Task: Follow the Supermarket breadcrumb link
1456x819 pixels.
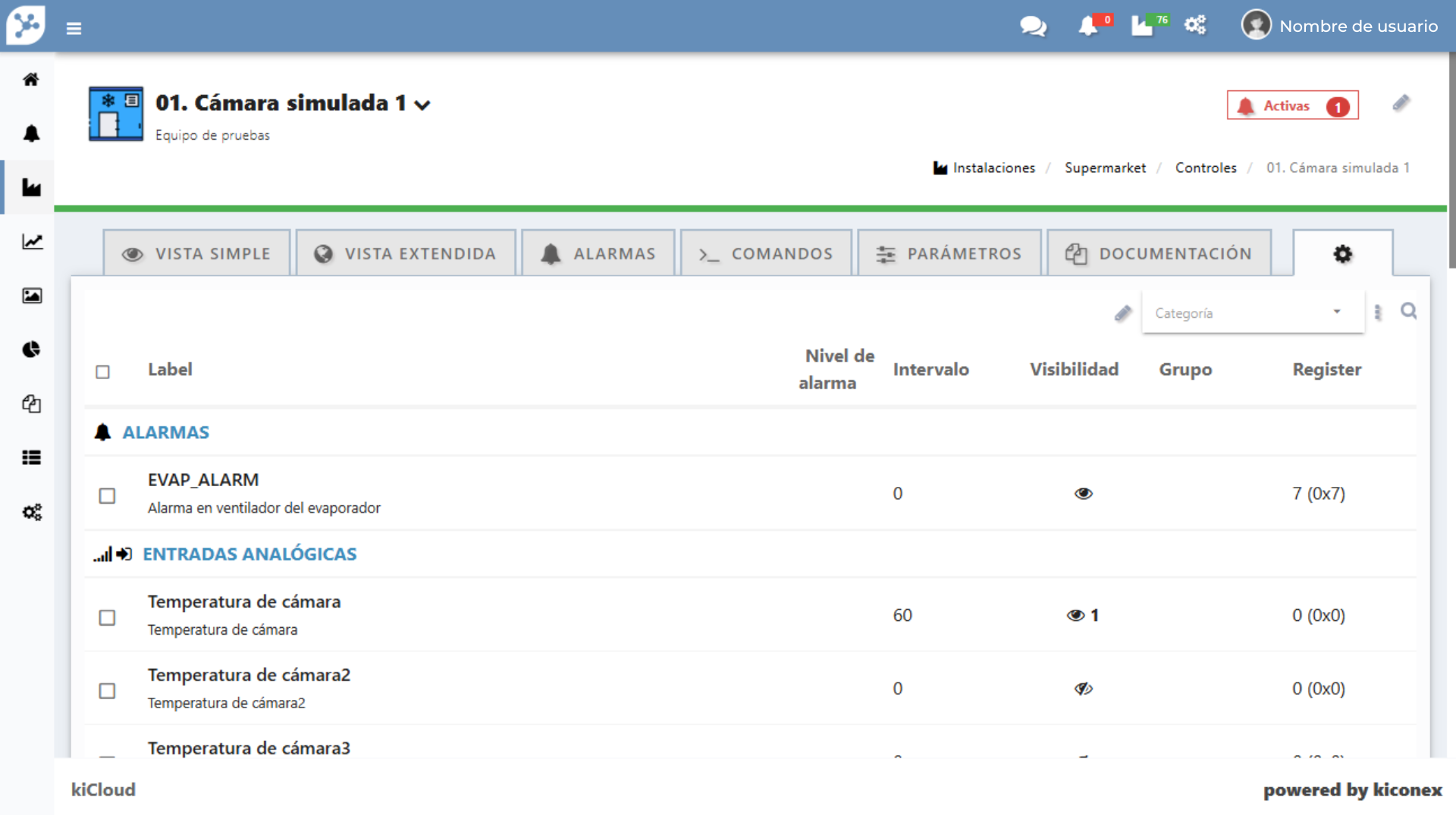Action: coord(1105,168)
